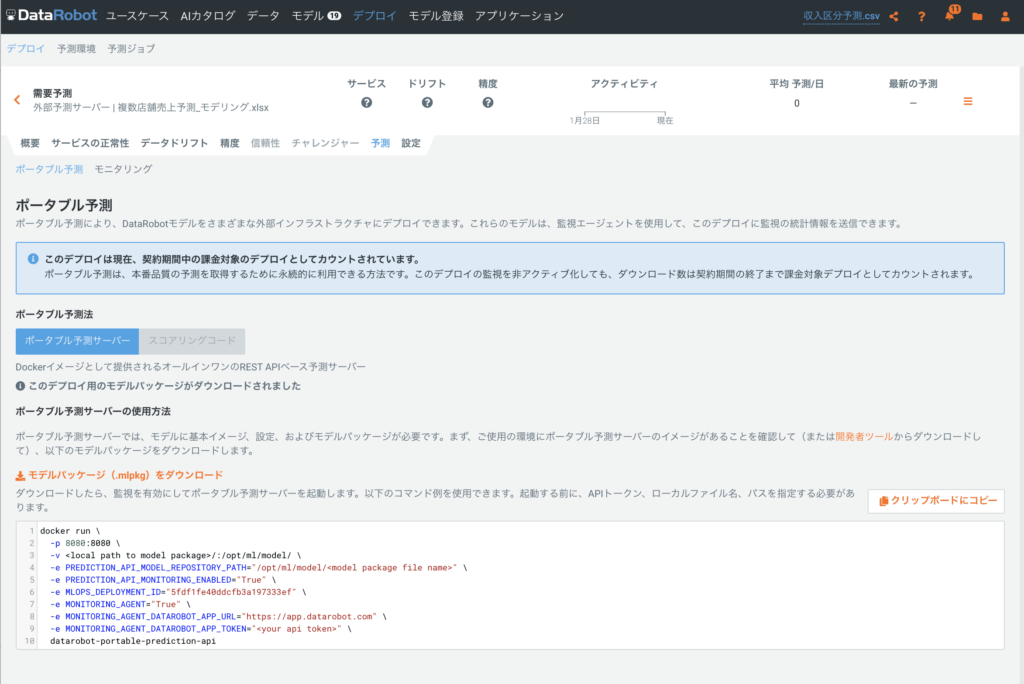
Task: Click the サービス status question mark icon
Action: point(366,103)
